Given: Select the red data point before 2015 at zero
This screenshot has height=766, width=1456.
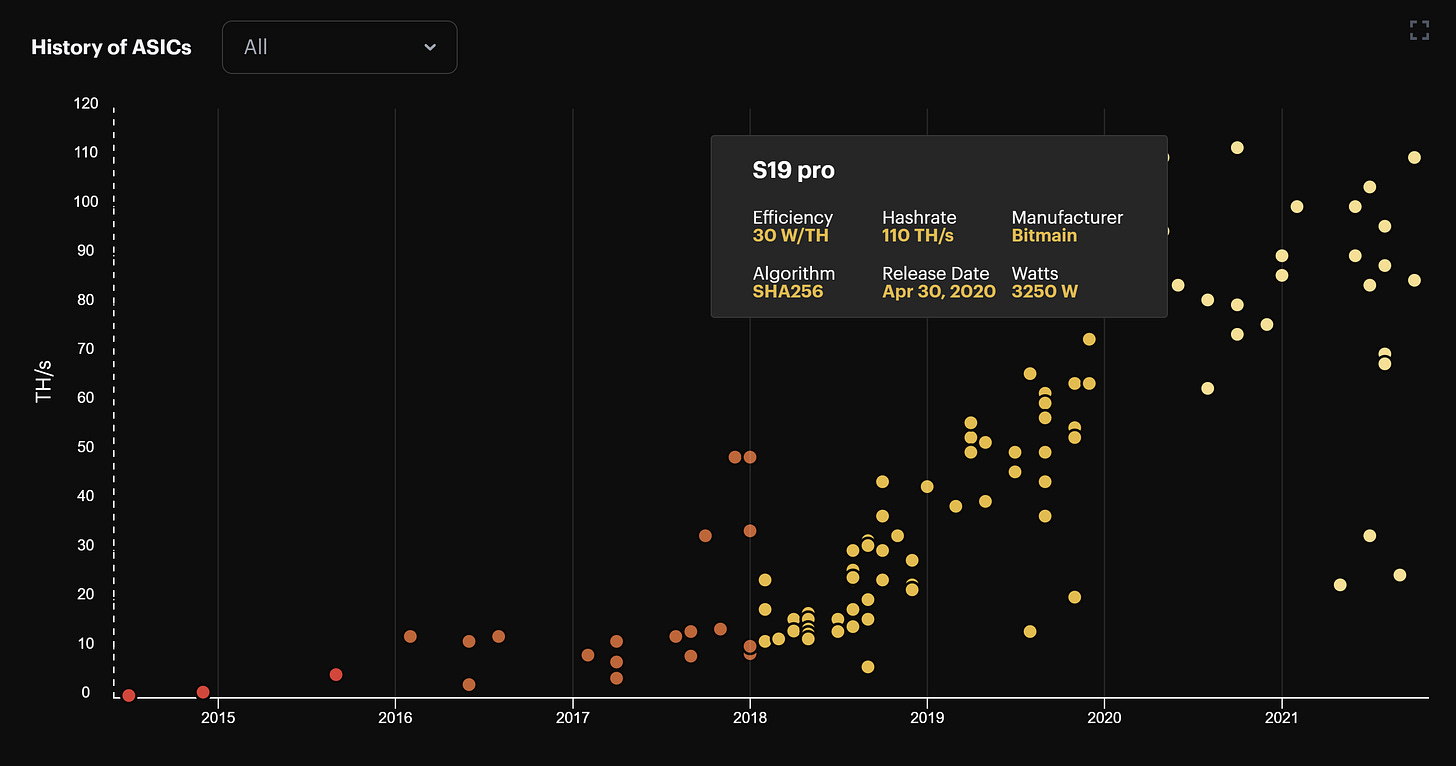Looking at the screenshot, I should point(129,695).
